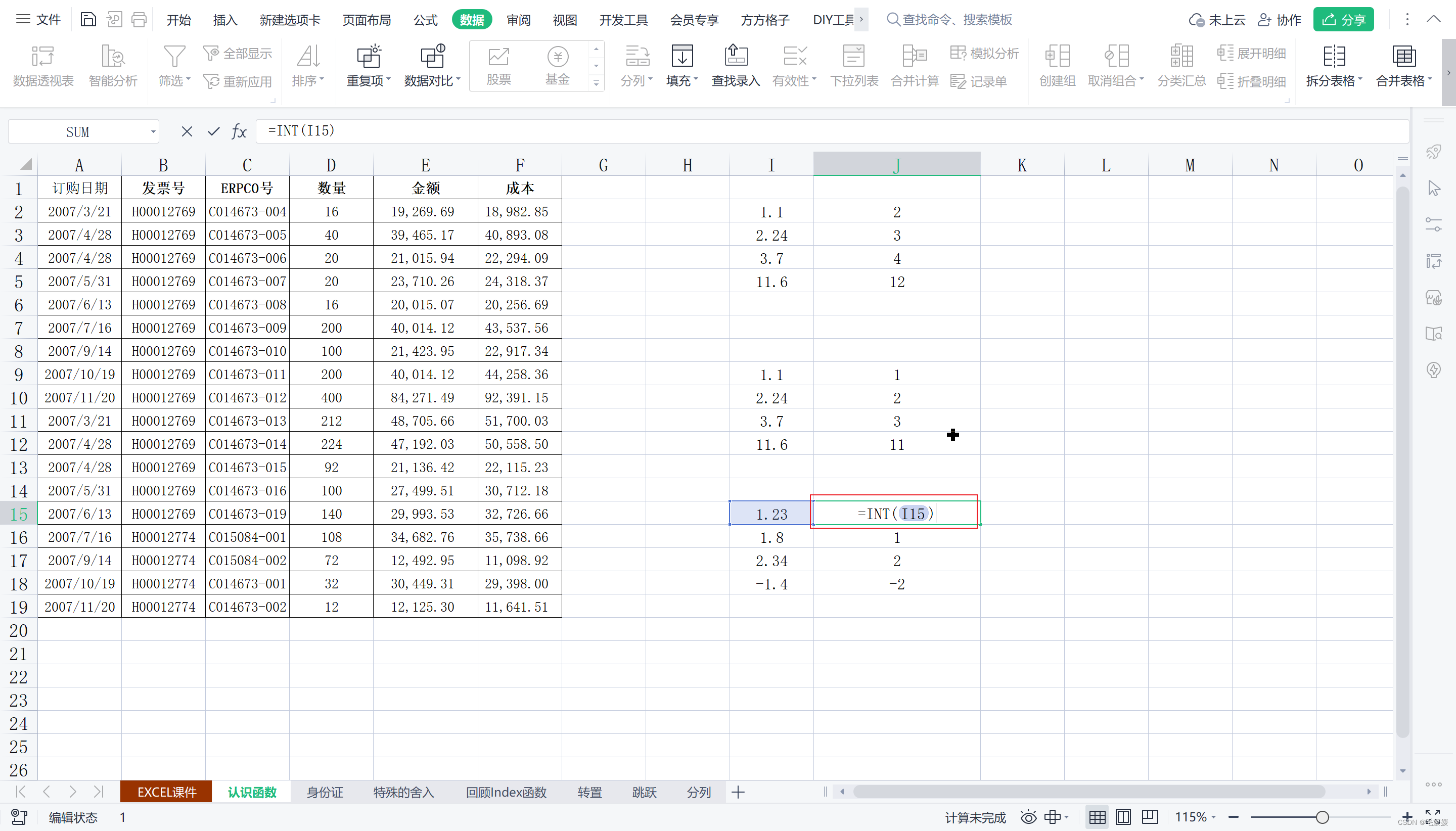Open the 转置 sheet tab
The image size is (1456, 831).
[589, 792]
